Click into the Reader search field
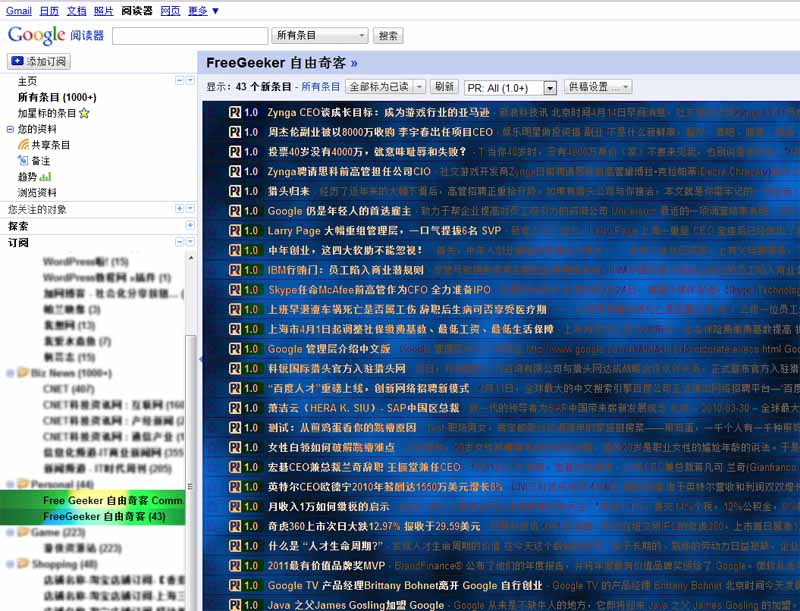The width and height of the screenshot is (800, 611). tap(190, 36)
